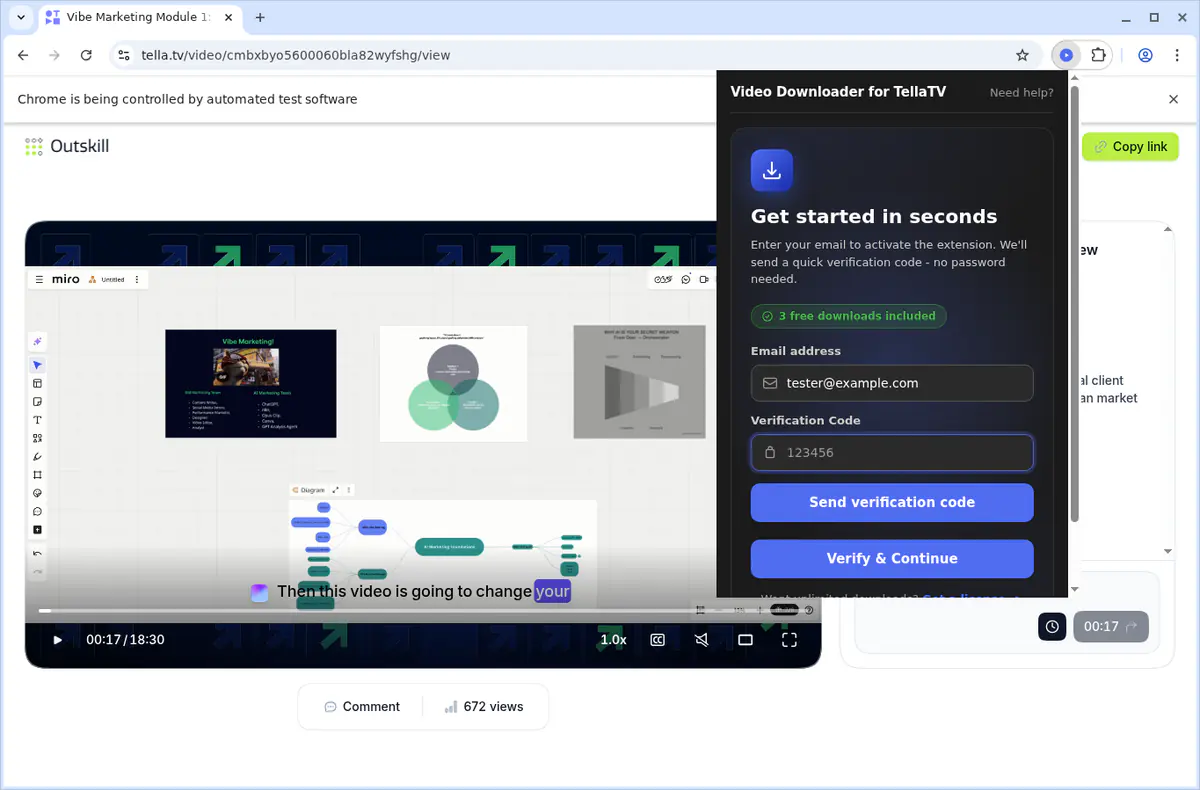
Task: Select the Miro cursor select tool
Action: [x=38, y=365]
